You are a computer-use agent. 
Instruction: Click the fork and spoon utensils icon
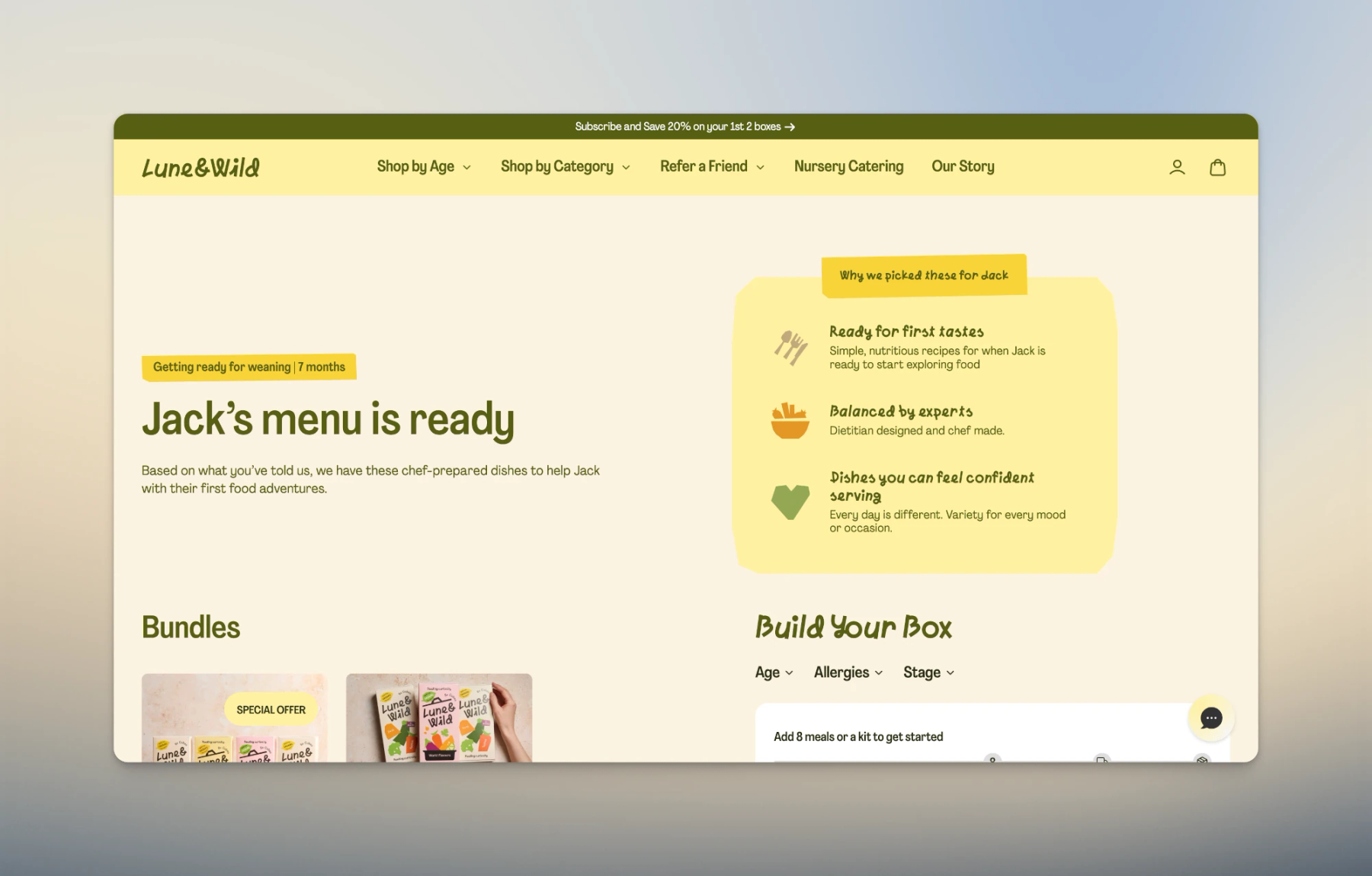point(790,348)
